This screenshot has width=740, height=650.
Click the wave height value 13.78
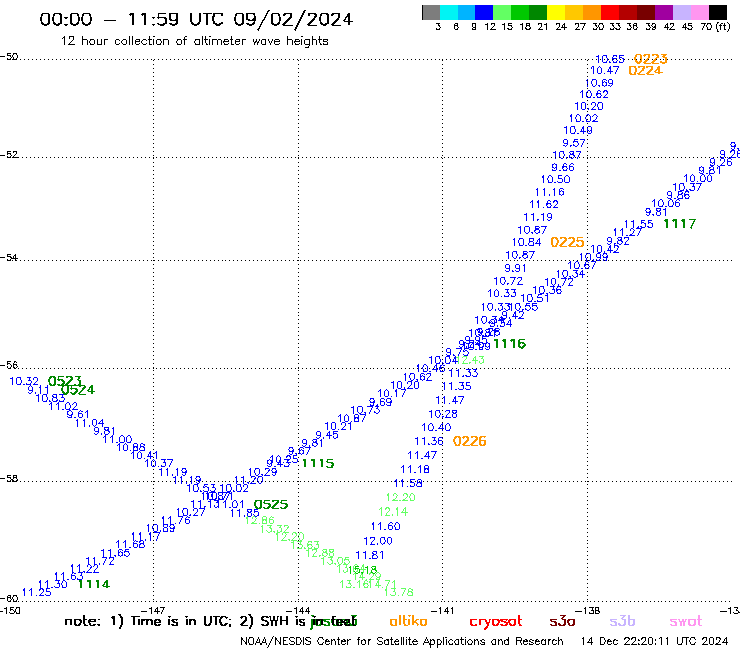tap(399, 592)
